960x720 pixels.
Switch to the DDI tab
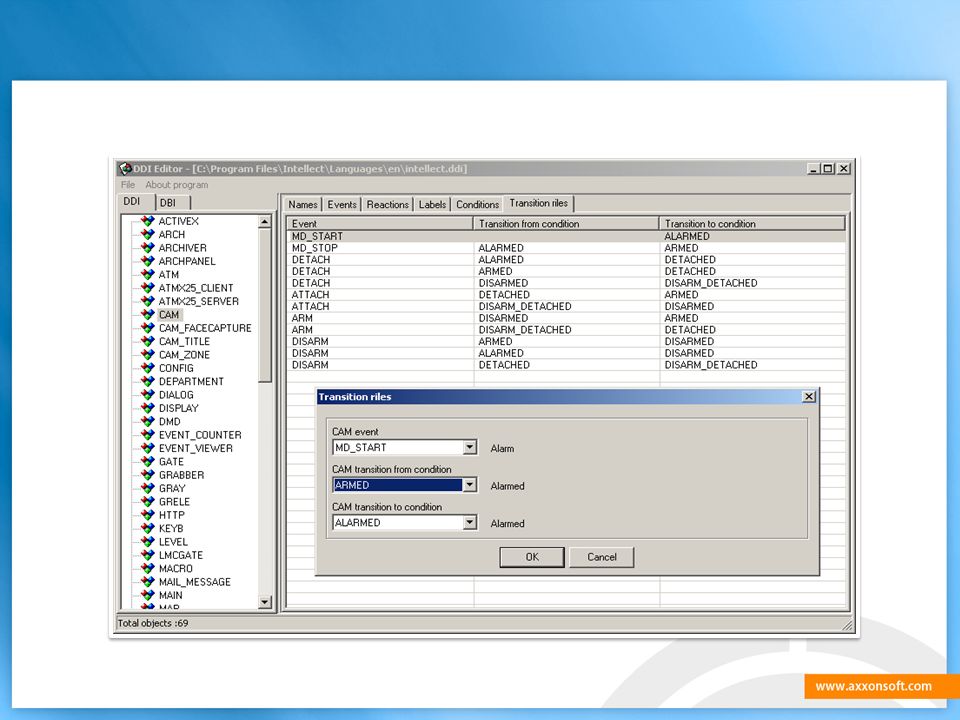click(x=132, y=201)
